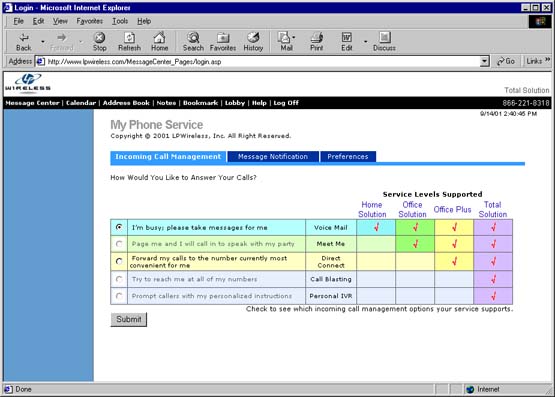Open the Edit menu
555x397 pixels.
click(x=39, y=21)
